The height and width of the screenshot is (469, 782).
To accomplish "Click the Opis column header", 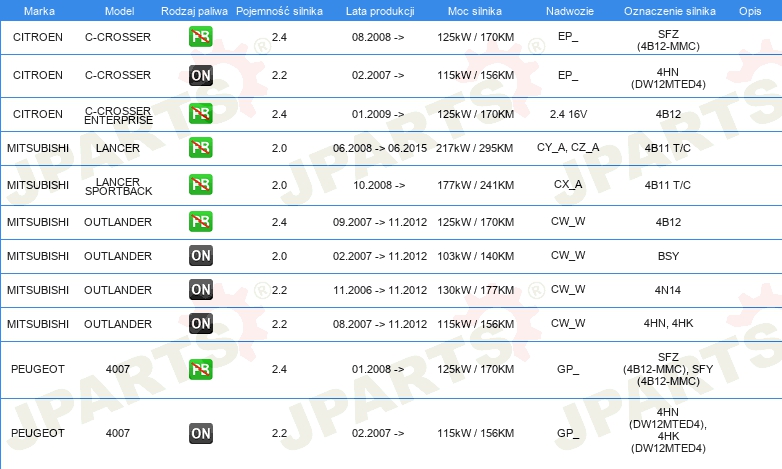I will click(750, 11).
